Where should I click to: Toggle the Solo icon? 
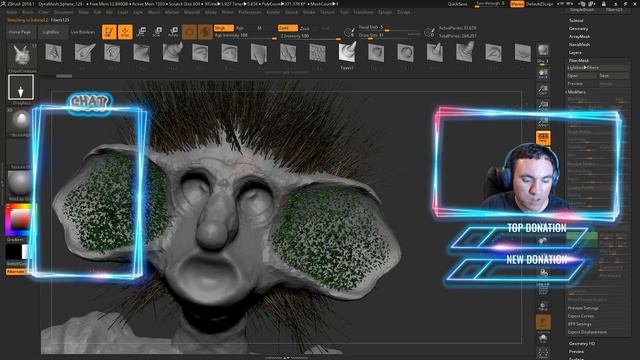coord(543,338)
